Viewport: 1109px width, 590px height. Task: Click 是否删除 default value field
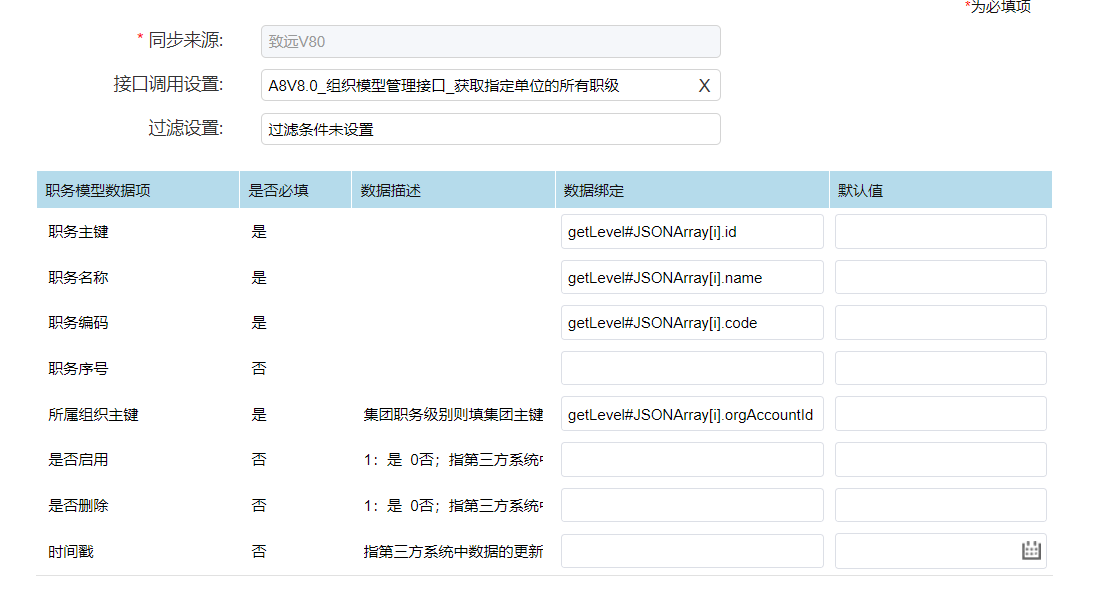tap(941, 505)
